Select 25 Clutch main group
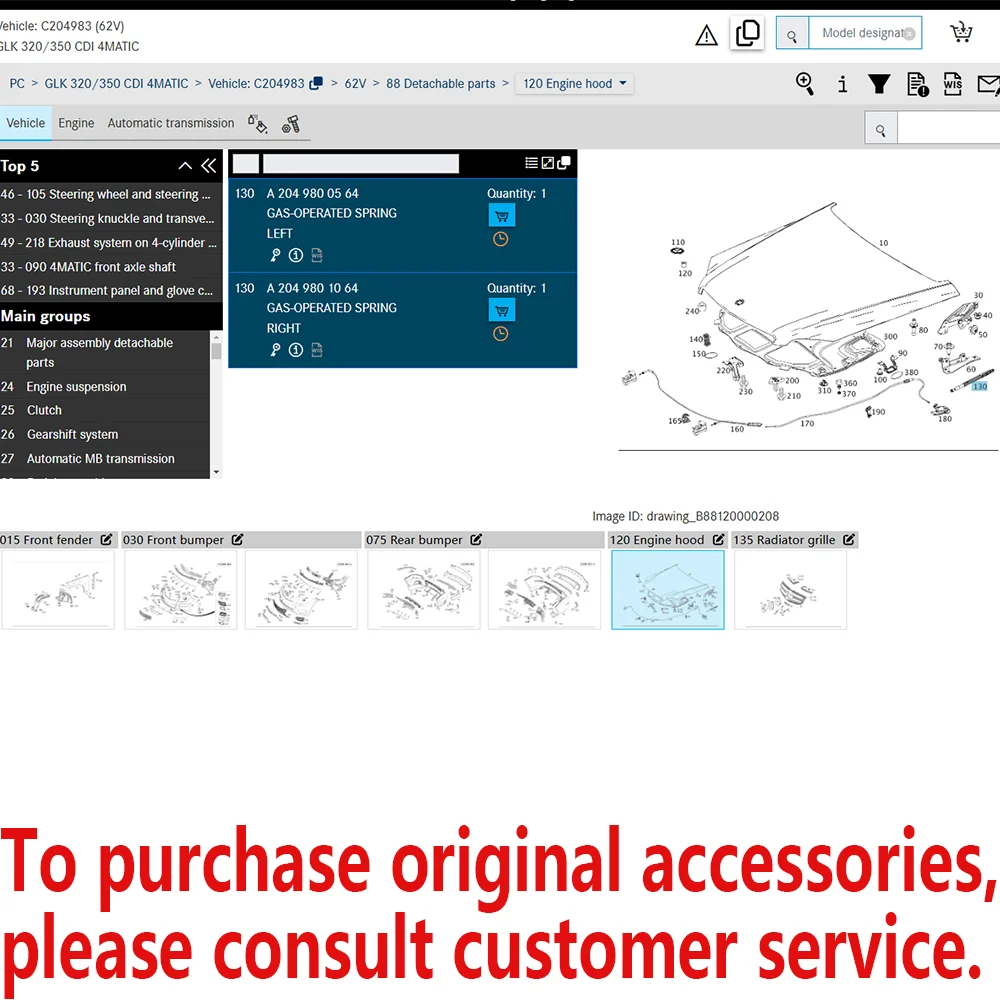 [105, 410]
